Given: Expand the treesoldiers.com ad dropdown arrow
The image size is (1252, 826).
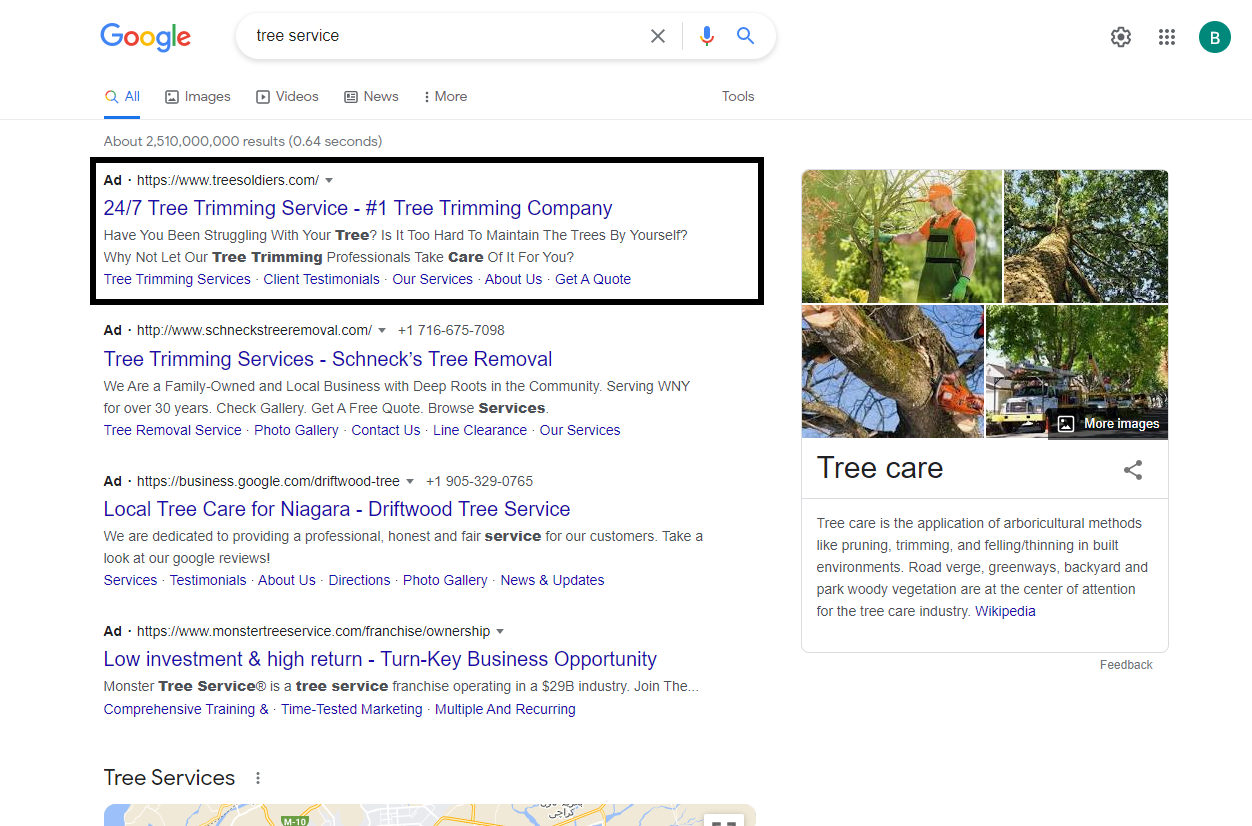Looking at the screenshot, I should pos(329,180).
